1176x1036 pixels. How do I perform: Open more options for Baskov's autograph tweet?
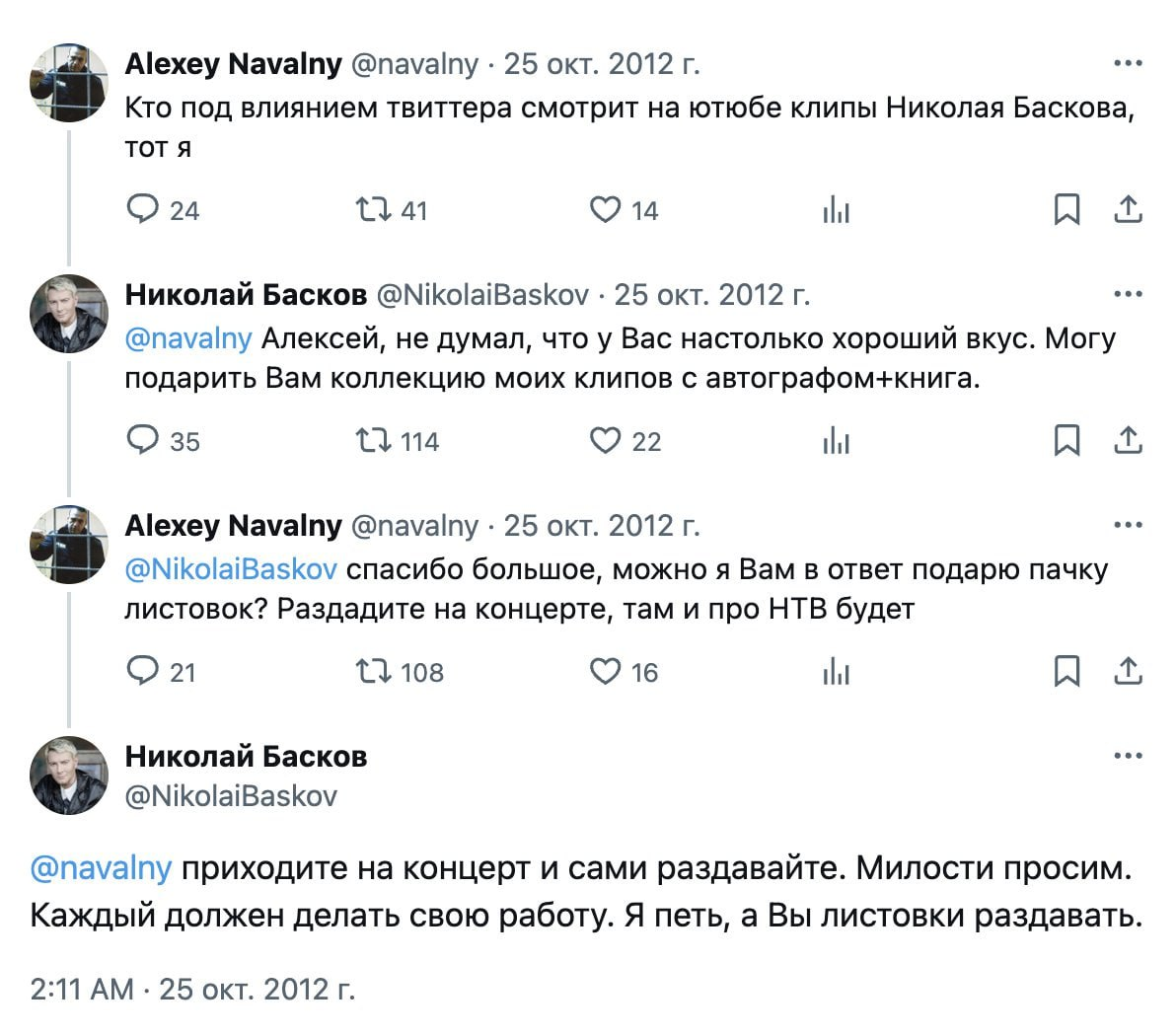[x=1128, y=294]
